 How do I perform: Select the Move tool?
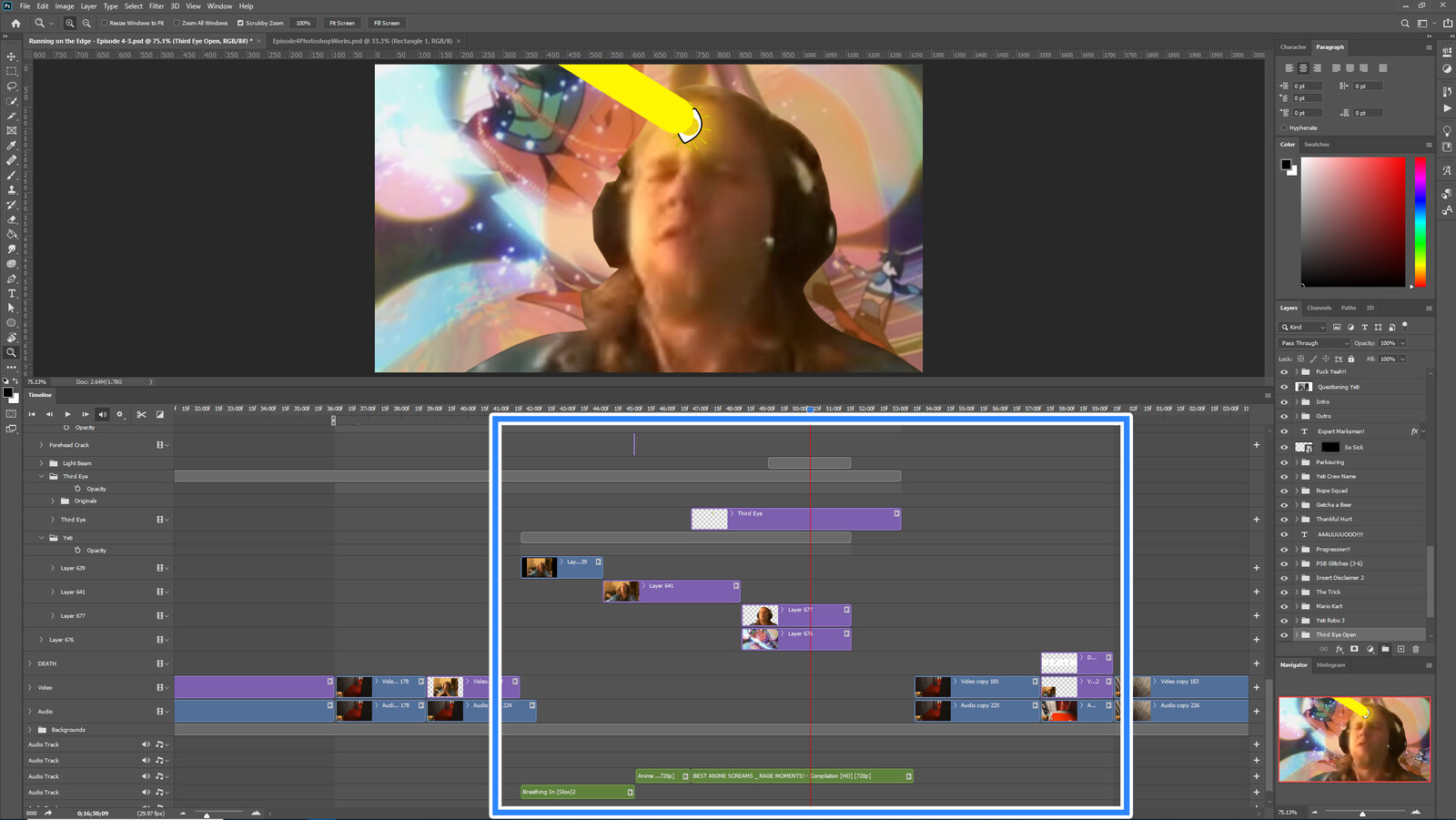12,56
